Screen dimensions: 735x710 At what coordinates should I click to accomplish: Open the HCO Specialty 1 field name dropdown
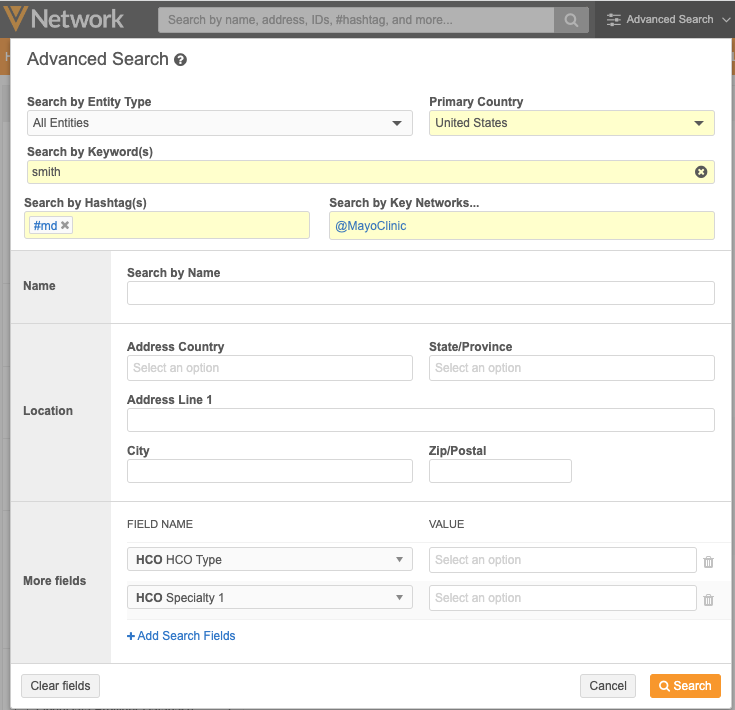[x=269, y=598]
